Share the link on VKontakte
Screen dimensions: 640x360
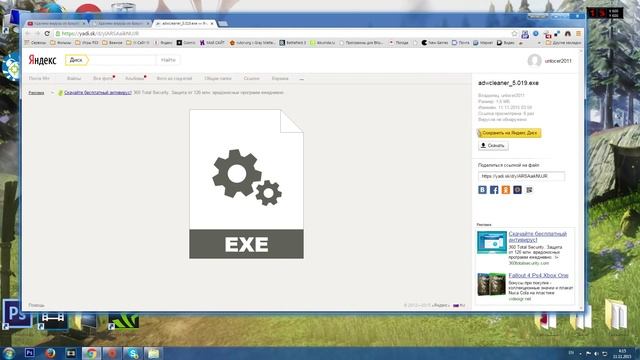tap(482, 190)
